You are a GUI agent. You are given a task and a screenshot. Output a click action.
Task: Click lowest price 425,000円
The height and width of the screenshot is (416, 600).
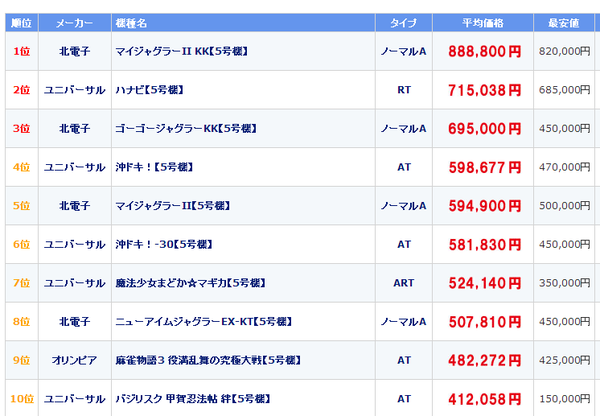(564, 360)
